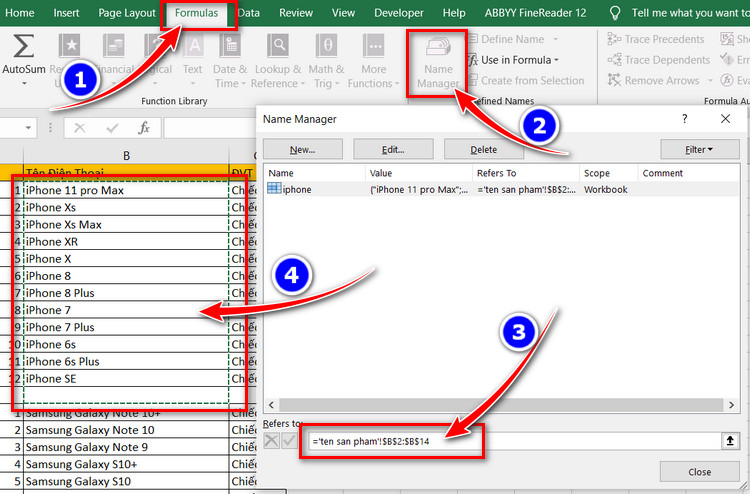This screenshot has height=494, width=750.
Task: Open More Functions menu
Action: click(x=374, y=46)
